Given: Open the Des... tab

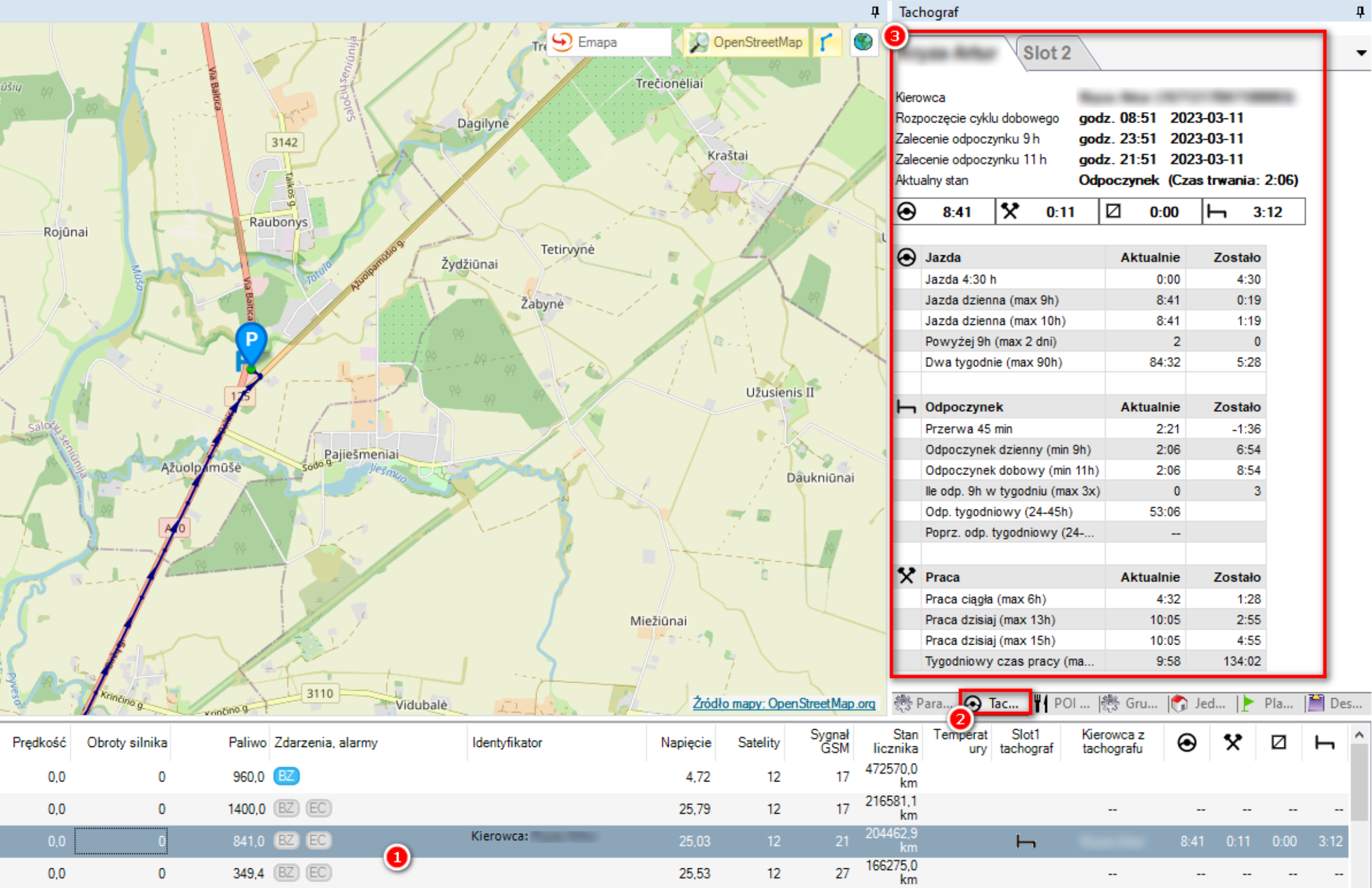Looking at the screenshot, I should pyautogui.click(x=1336, y=703).
